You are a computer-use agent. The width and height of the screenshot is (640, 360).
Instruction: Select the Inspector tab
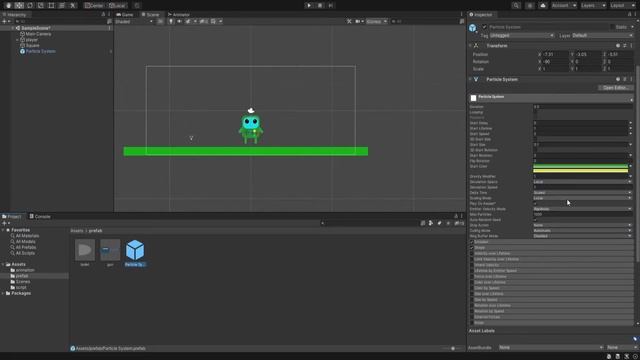tap(481, 14)
